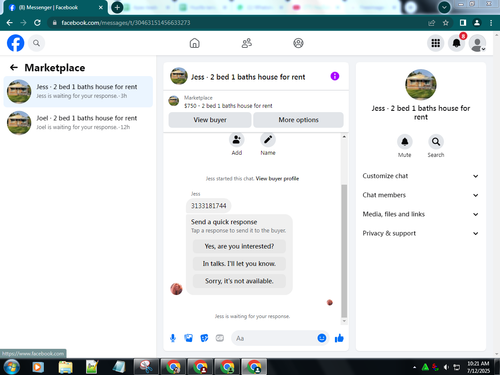Click chat scrollbar up arrow
This screenshot has width=500, height=375.
tap(344, 137)
